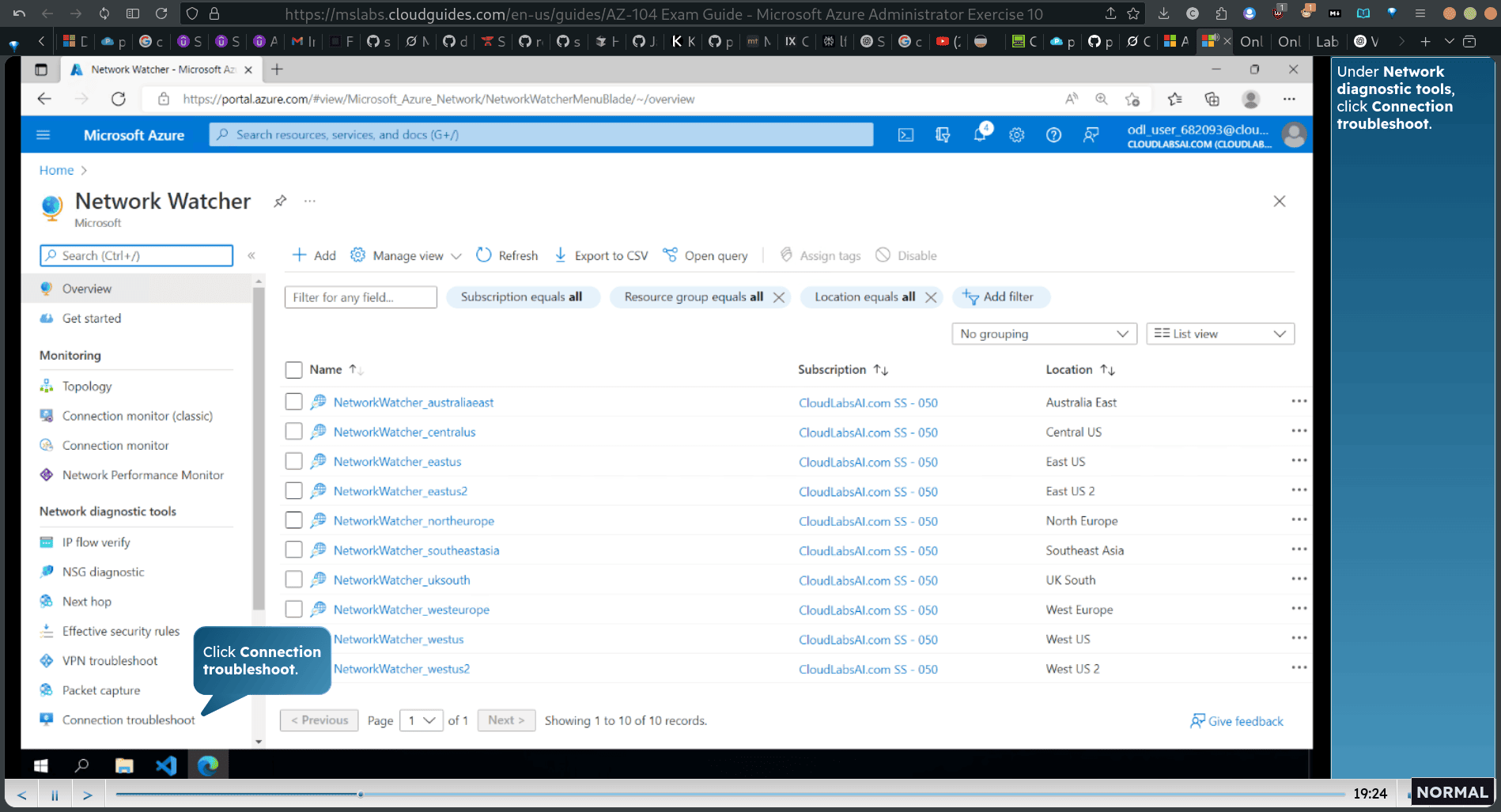Open the page number dropdown
The height and width of the screenshot is (812, 1501).
click(421, 720)
